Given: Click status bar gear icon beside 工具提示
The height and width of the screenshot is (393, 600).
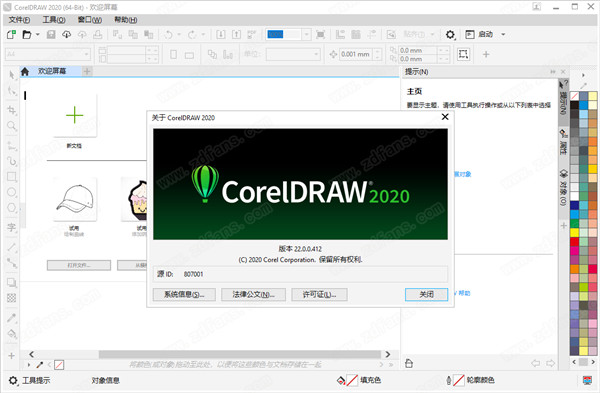Looking at the screenshot, I should coord(13,380).
